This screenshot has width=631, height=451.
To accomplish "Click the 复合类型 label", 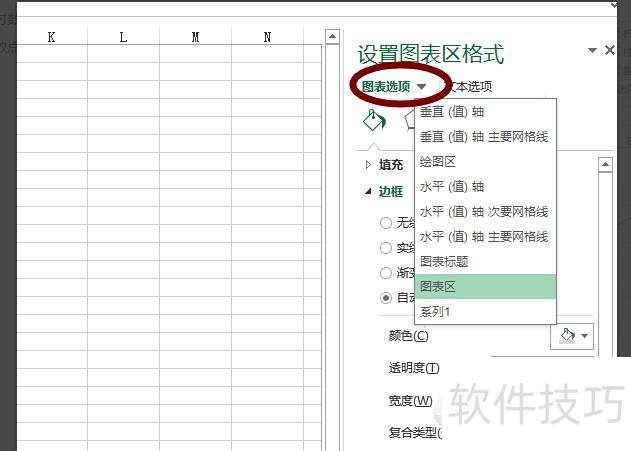I will (415, 433).
